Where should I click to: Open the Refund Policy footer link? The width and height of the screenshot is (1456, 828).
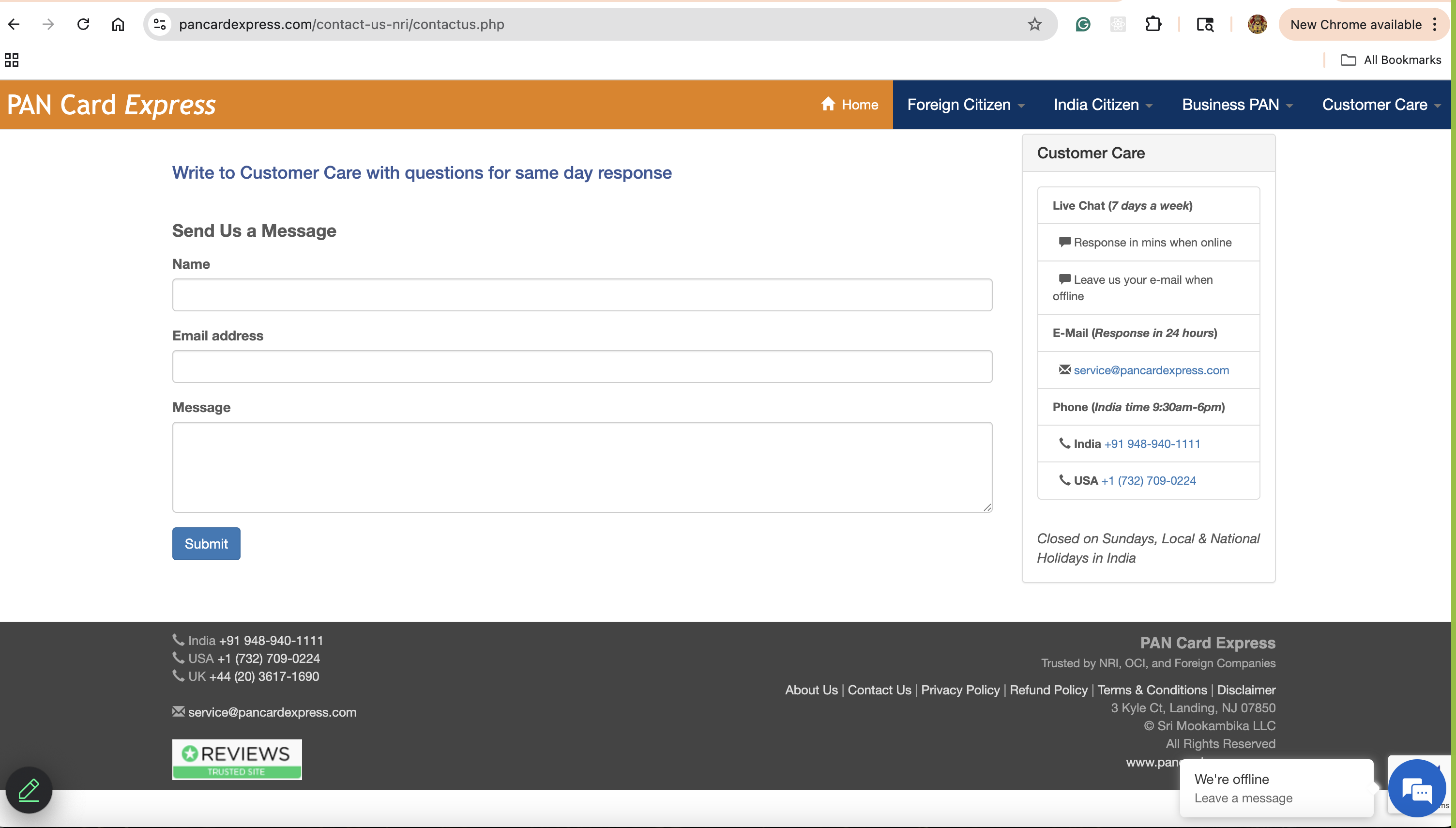click(1048, 690)
